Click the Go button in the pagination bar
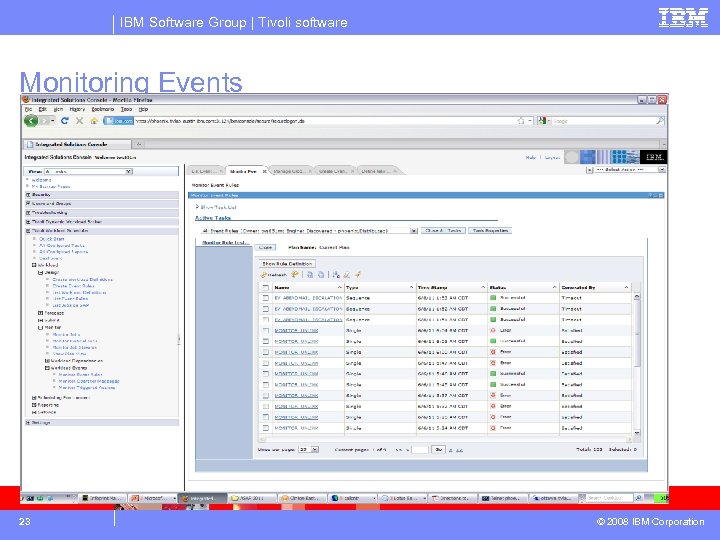The image size is (720, 540). pyautogui.click(x=439, y=450)
